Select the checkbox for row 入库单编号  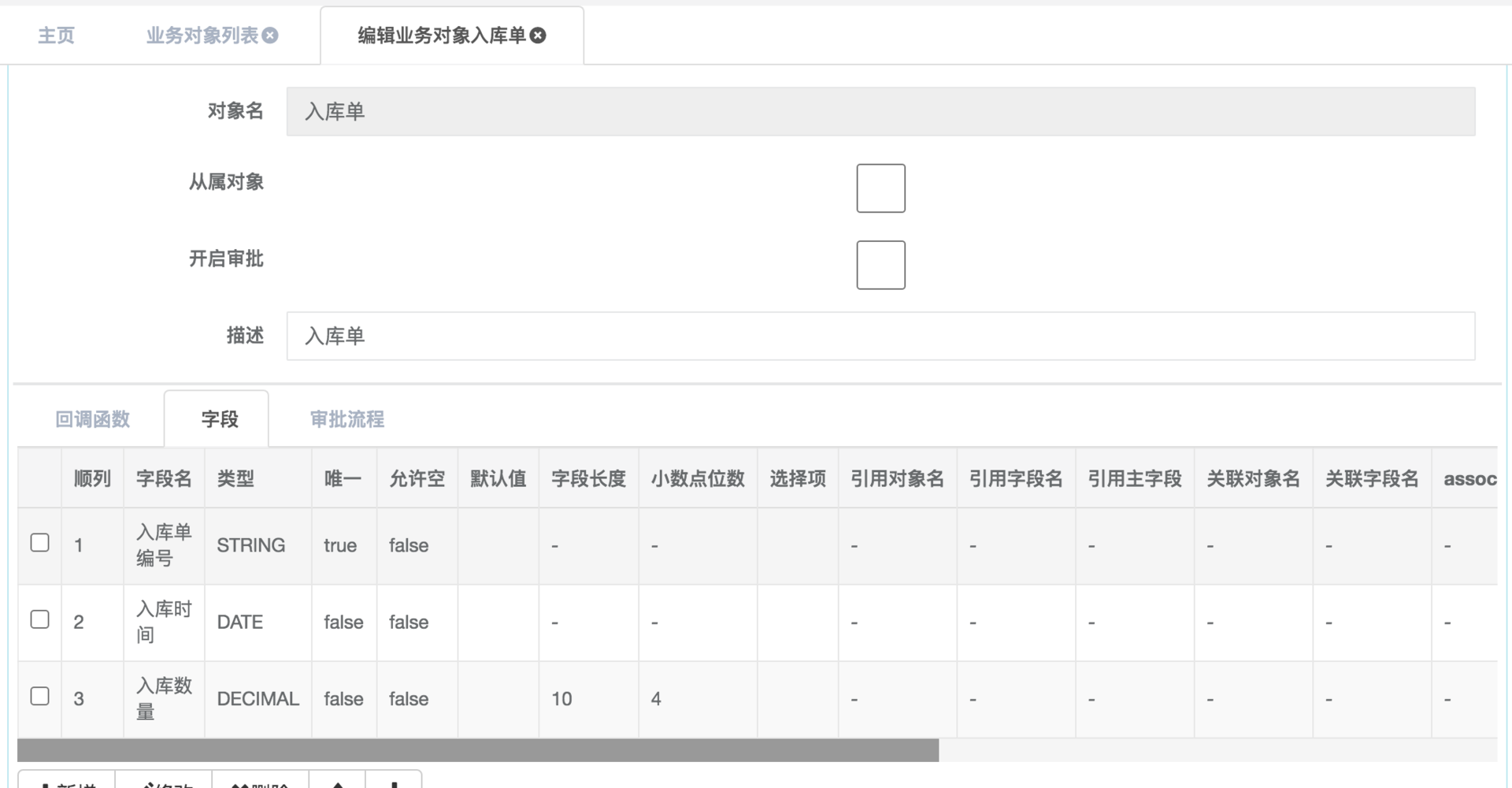(x=39, y=542)
